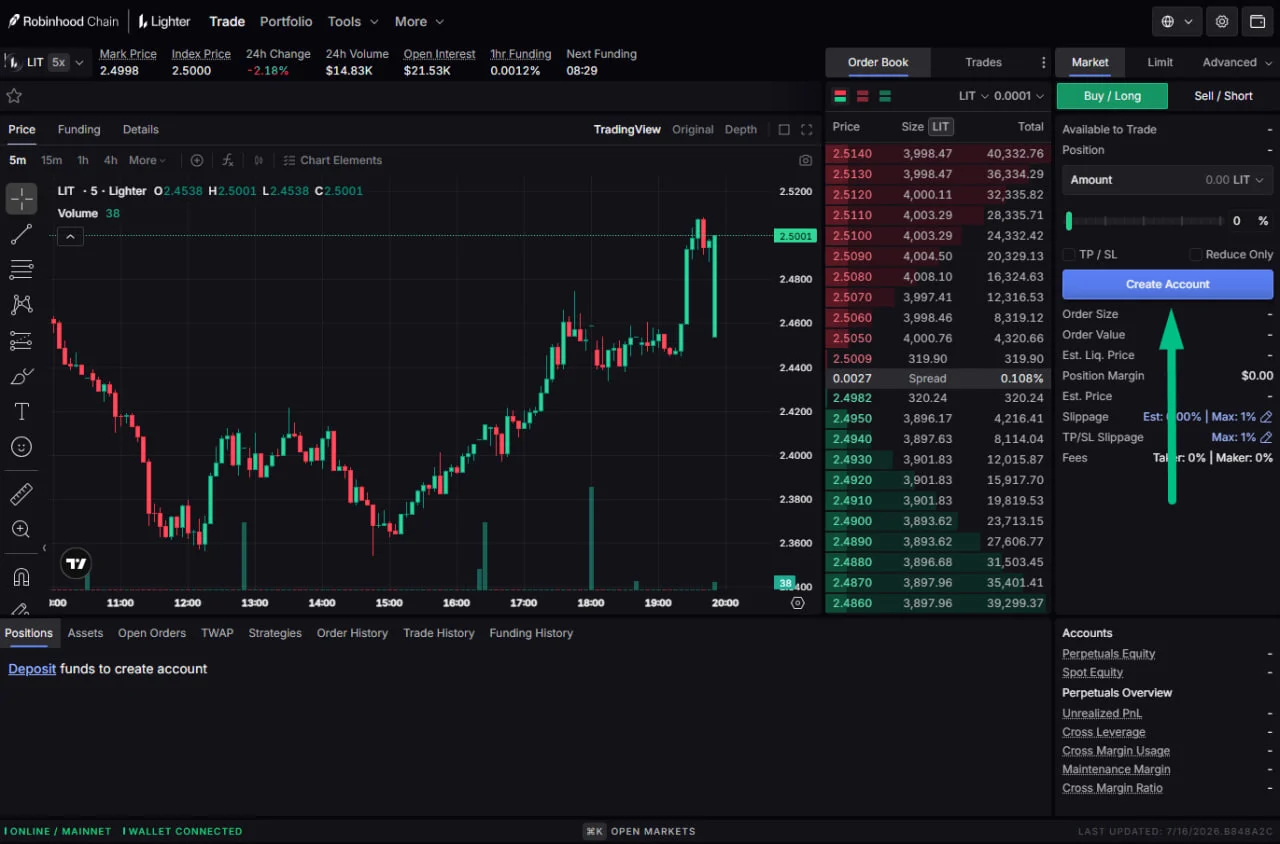Screen dimensions: 1280x844
Task: Select the text annotation tool
Action: tap(21, 412)
